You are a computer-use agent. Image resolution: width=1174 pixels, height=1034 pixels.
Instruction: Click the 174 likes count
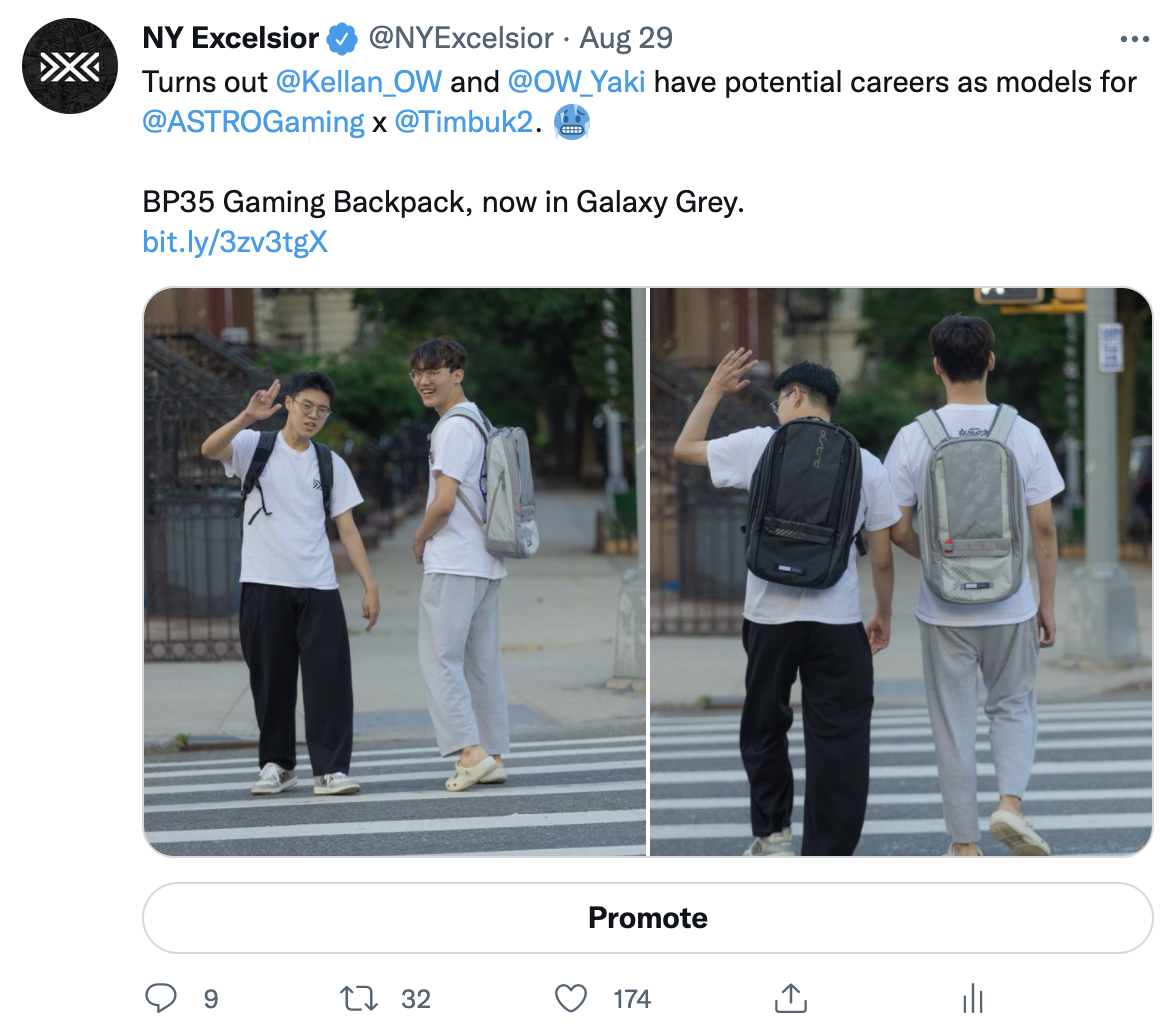[x=632, y=999]
